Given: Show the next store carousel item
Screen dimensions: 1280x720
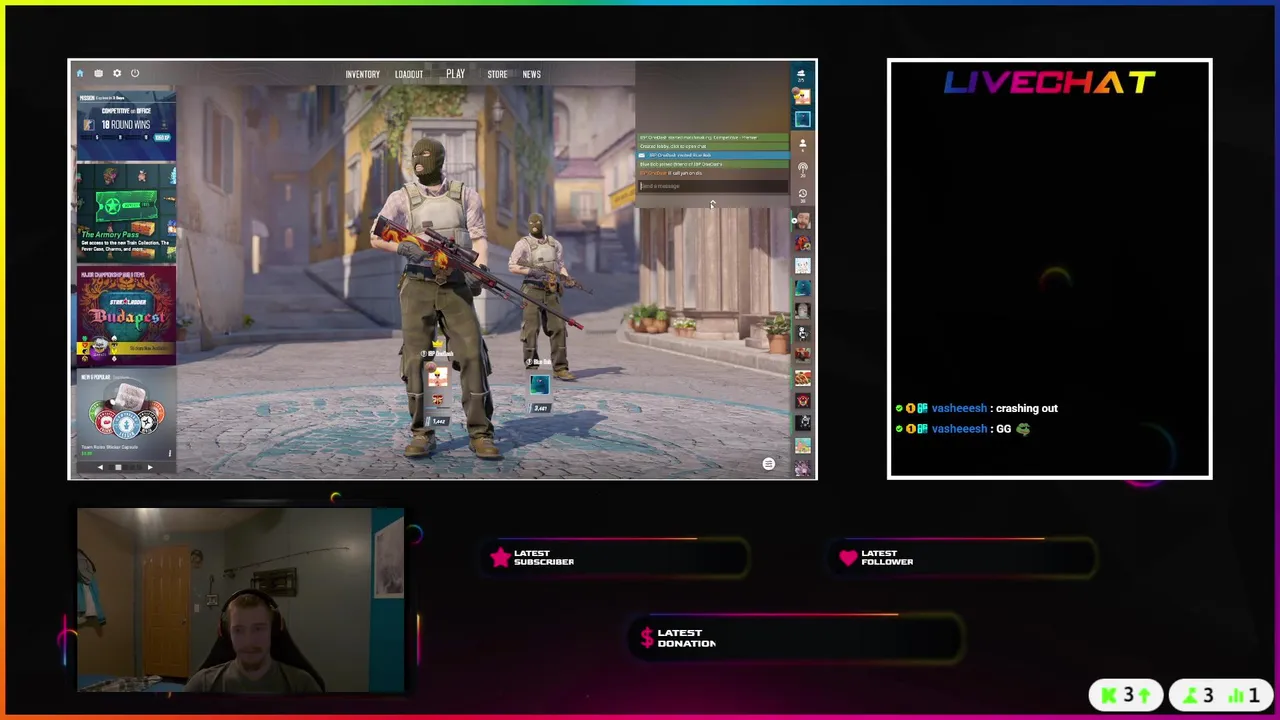Looking at the screenshot, I should click(150, 467).
